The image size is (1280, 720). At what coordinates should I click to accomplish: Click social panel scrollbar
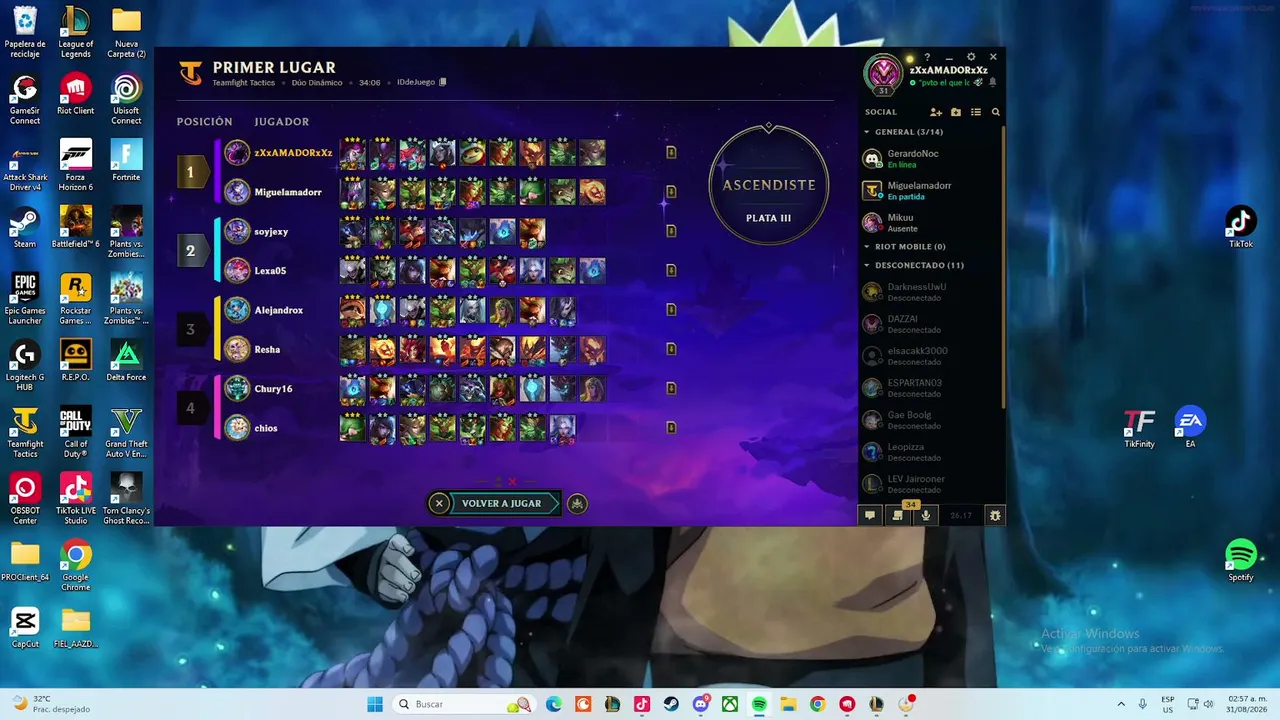(1003, 265)
